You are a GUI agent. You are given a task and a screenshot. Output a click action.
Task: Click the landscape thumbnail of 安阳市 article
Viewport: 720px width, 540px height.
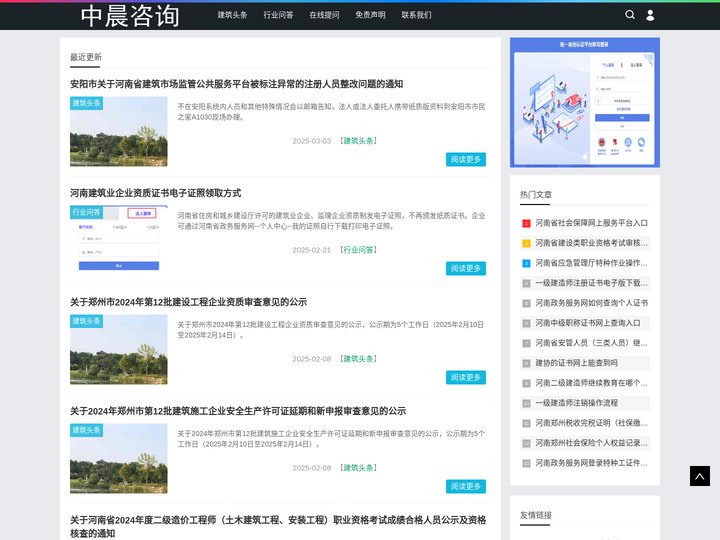(x=118, y=131)
